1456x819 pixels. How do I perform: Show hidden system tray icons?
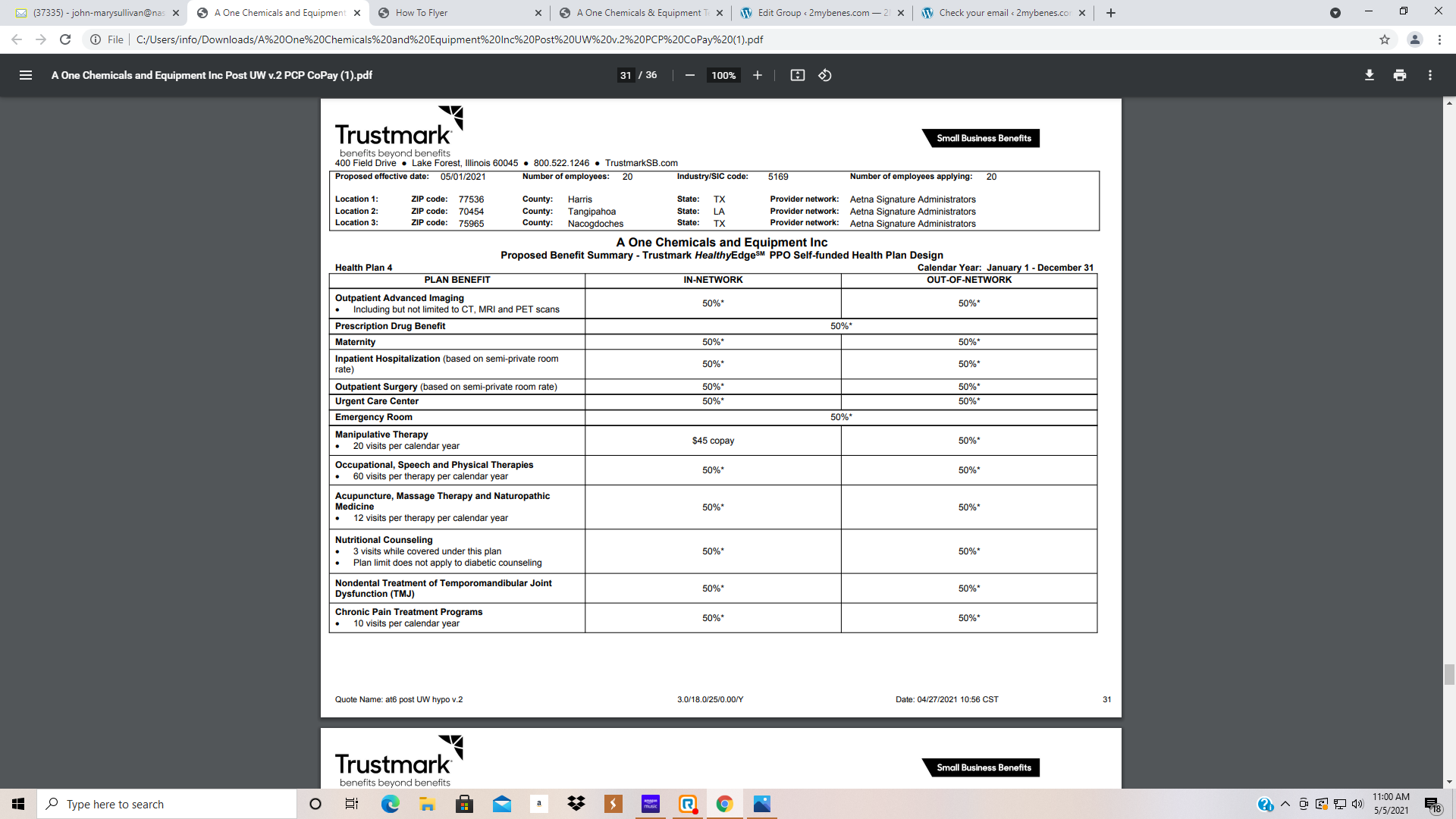click(x=1285, y=804)
